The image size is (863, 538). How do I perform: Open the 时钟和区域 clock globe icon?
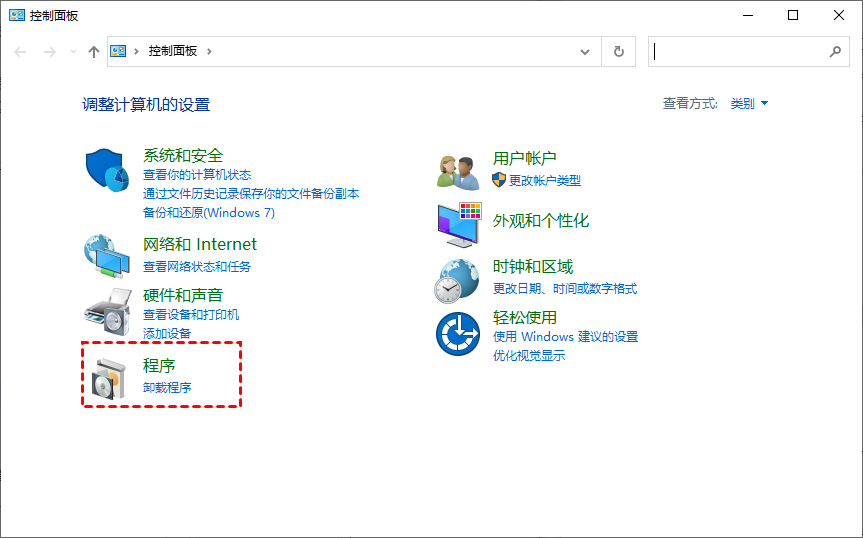456,281
